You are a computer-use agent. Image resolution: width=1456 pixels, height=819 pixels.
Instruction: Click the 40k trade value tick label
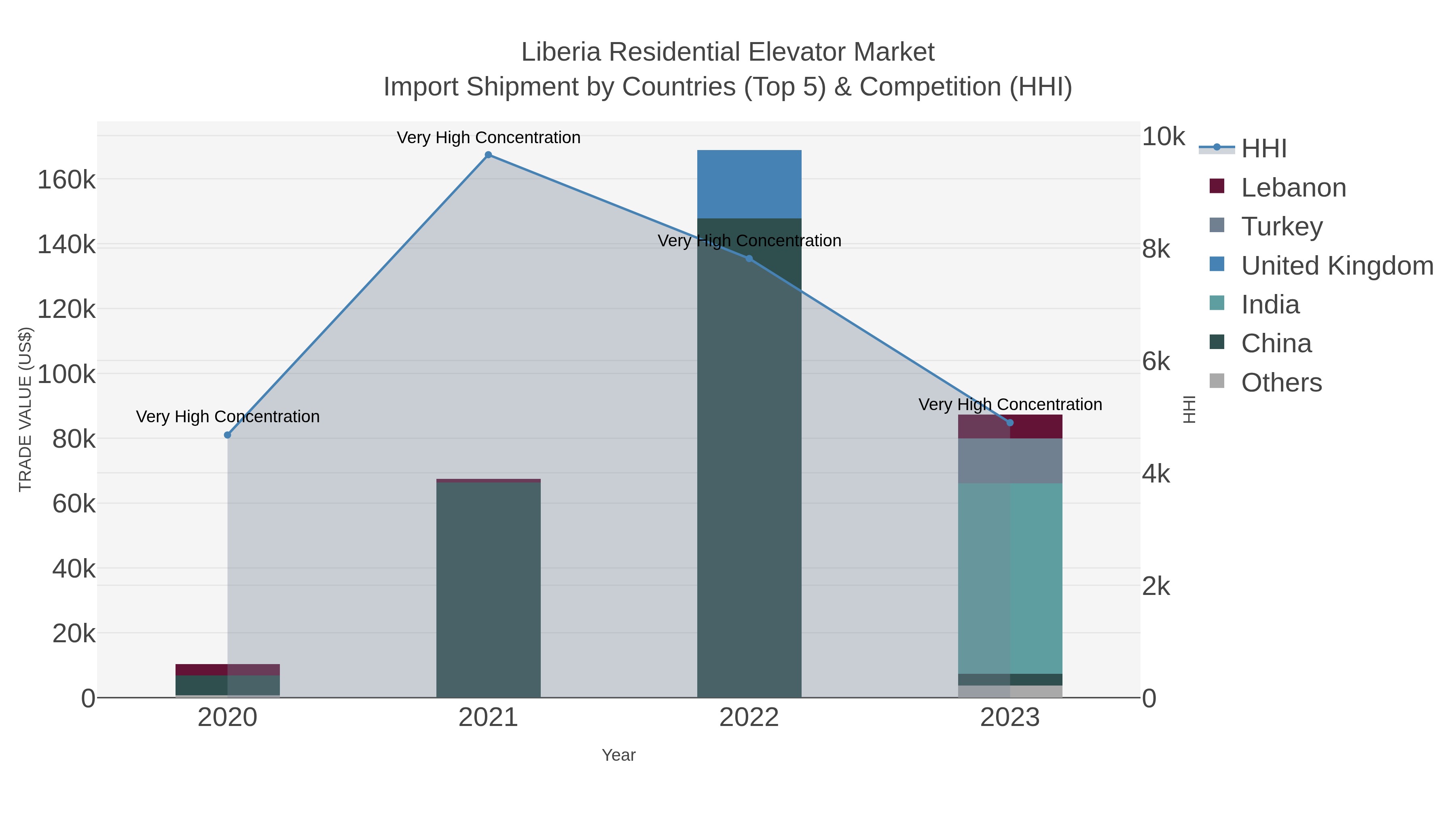[74, 569]
